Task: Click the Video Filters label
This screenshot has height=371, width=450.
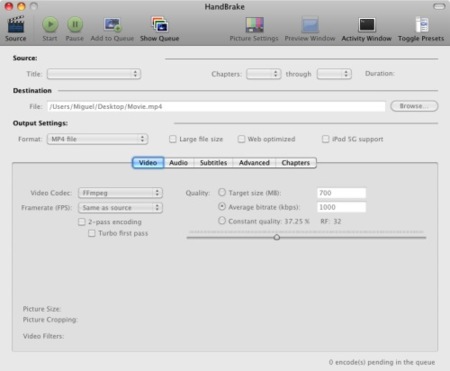Action: tap(43, 336)
